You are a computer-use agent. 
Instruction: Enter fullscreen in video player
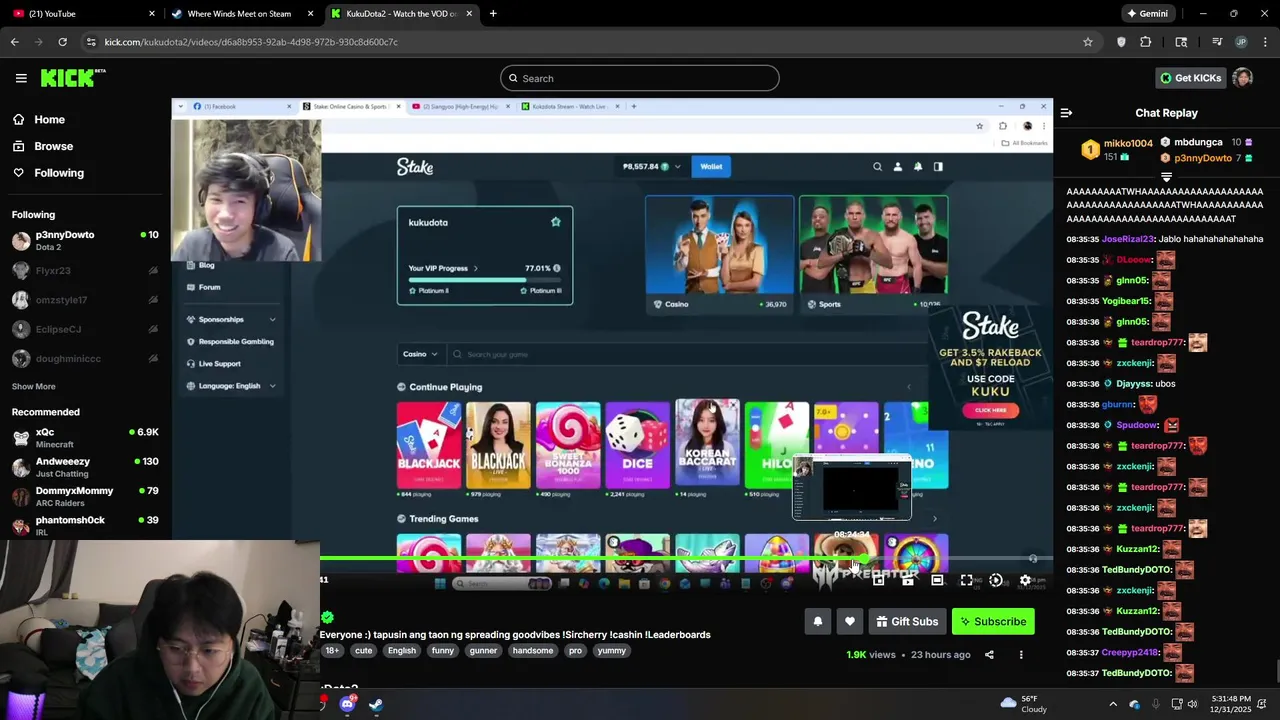[966, 580]
